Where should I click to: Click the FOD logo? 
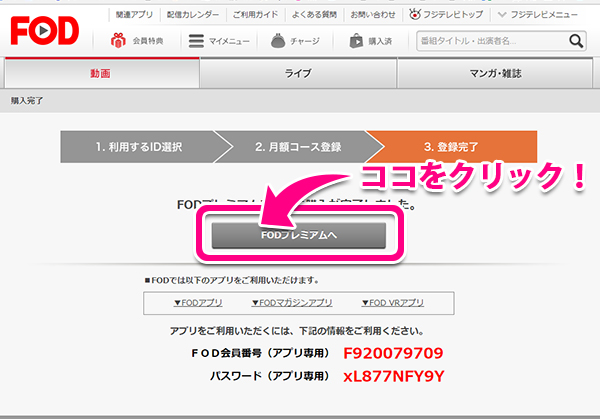(x=45, y=31)
